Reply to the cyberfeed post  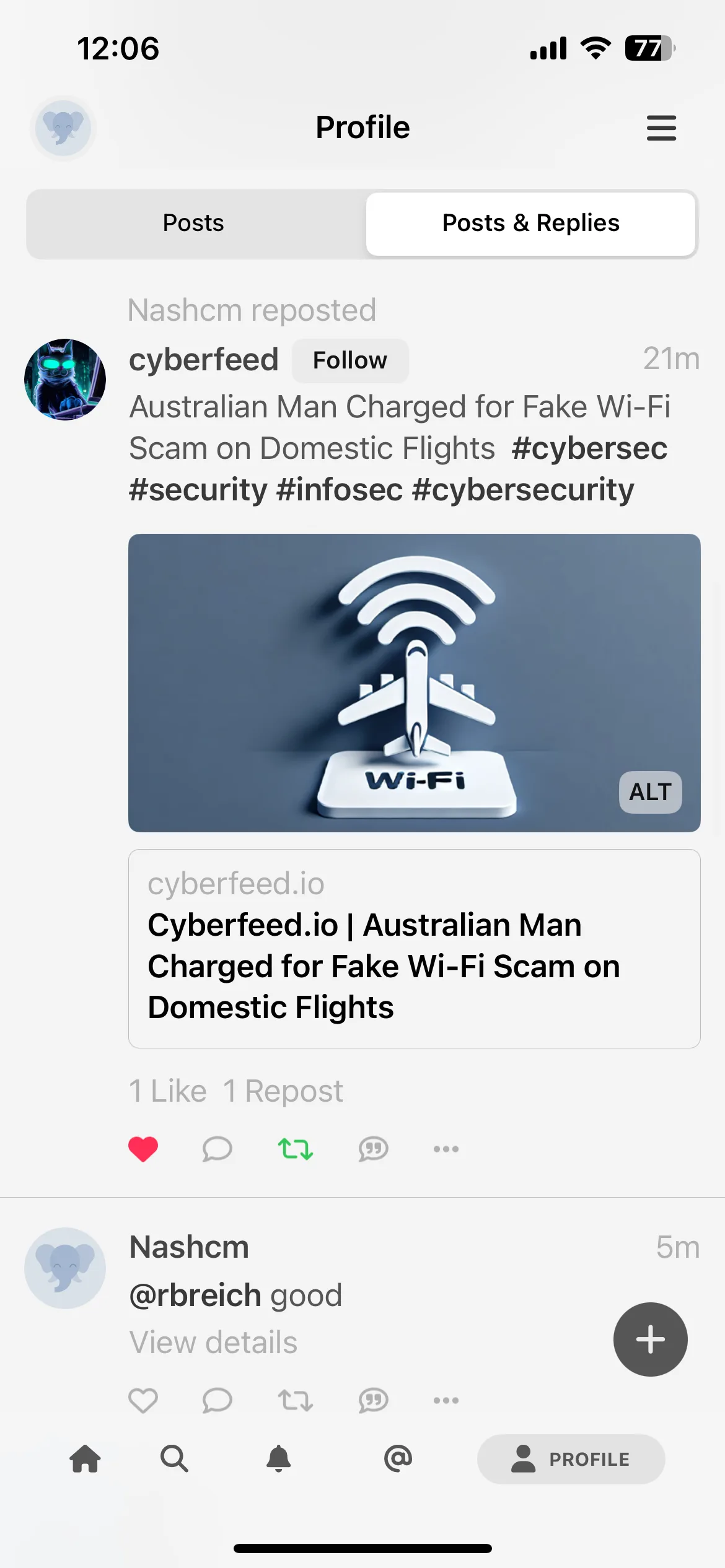tap(217, 1149)
